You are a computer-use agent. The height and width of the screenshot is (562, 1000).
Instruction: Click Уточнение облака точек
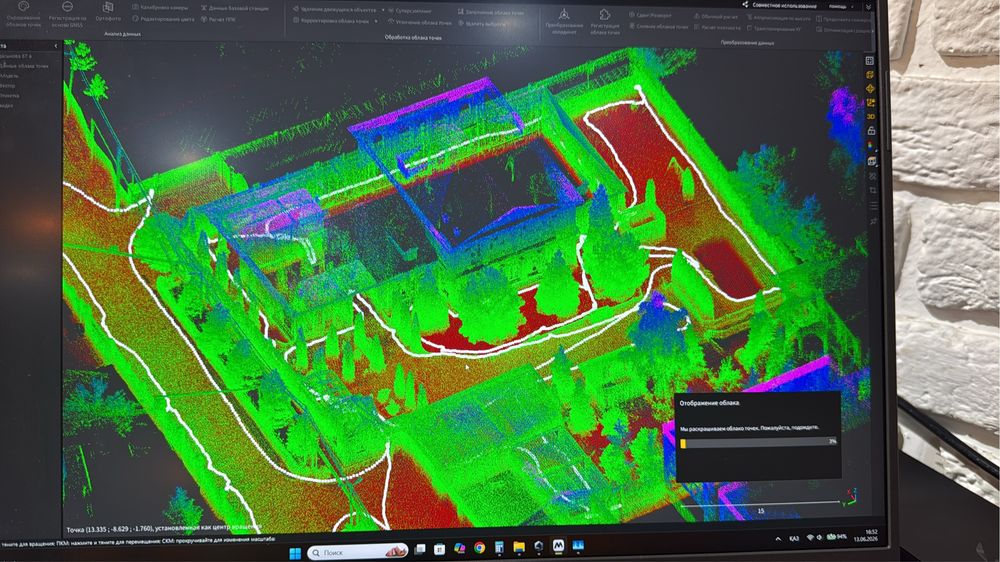(420, 22)
